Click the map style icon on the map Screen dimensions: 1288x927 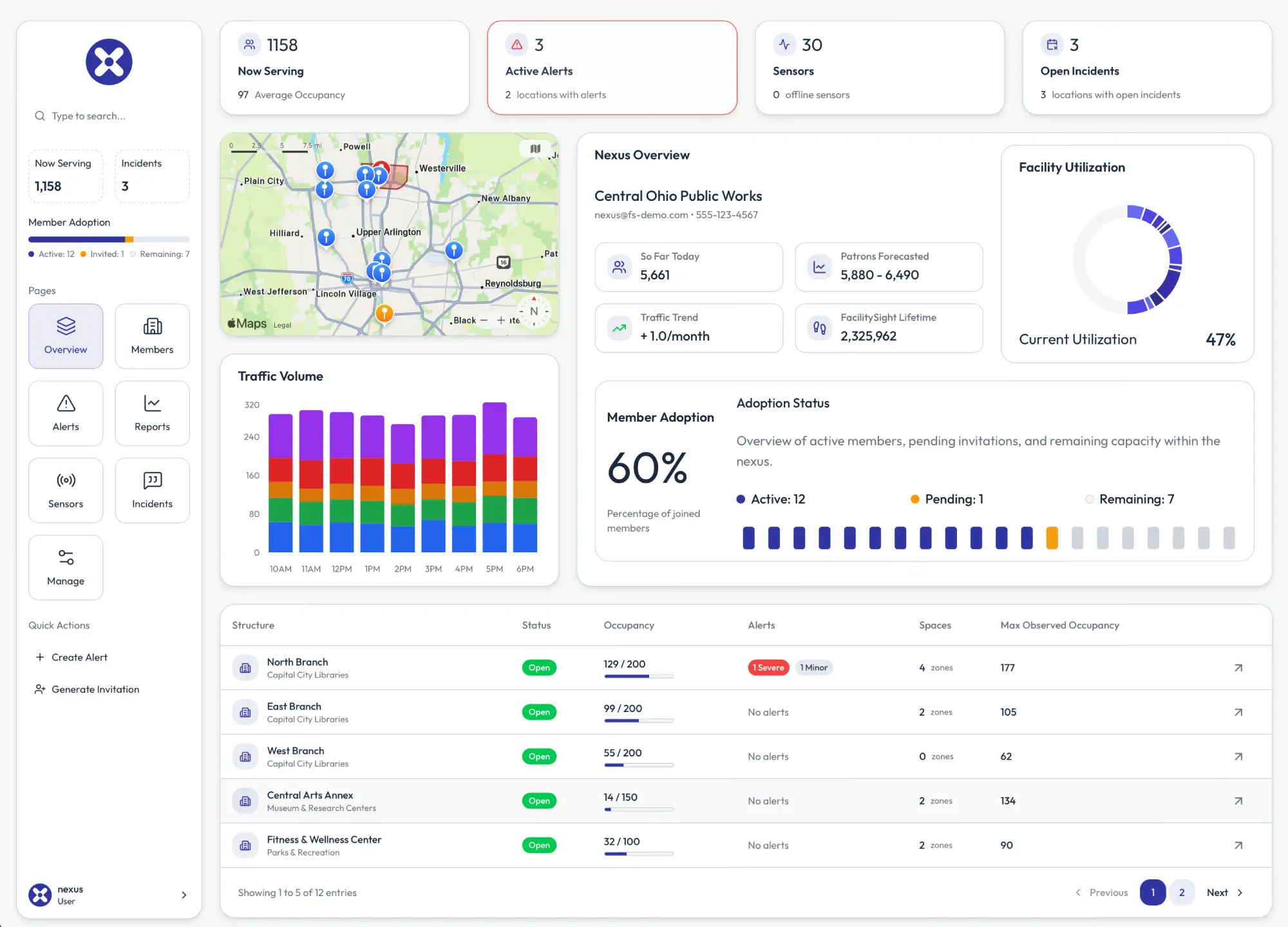(x=535, y=149)
